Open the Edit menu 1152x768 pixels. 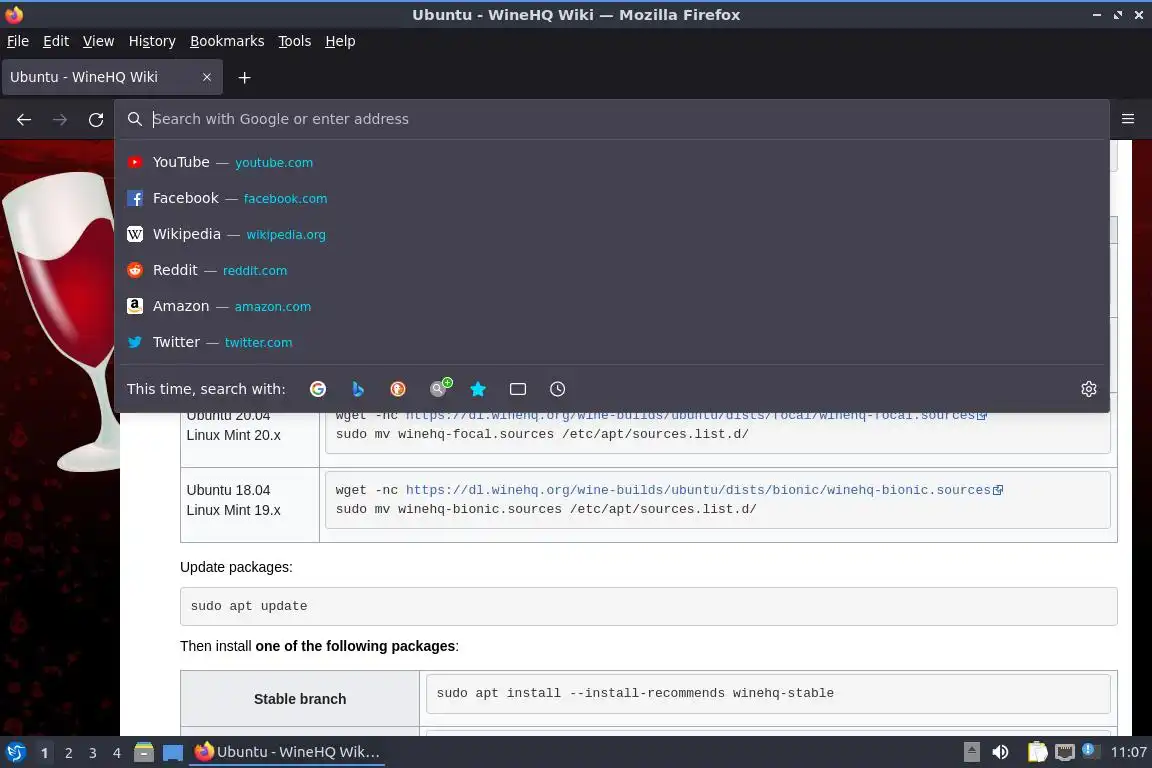coord(56,41)
